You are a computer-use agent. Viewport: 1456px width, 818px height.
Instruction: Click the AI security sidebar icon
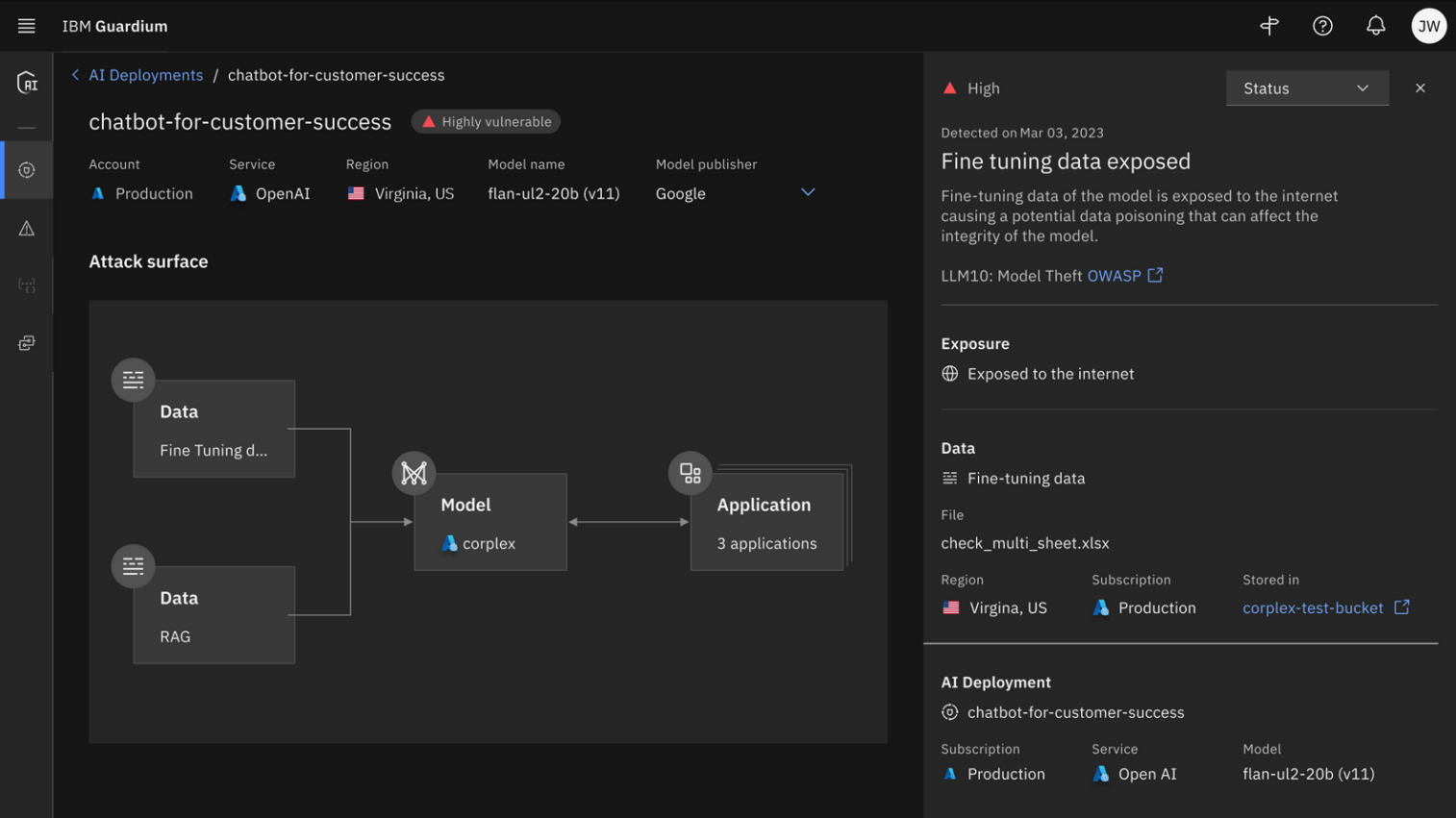coord(27,83)
